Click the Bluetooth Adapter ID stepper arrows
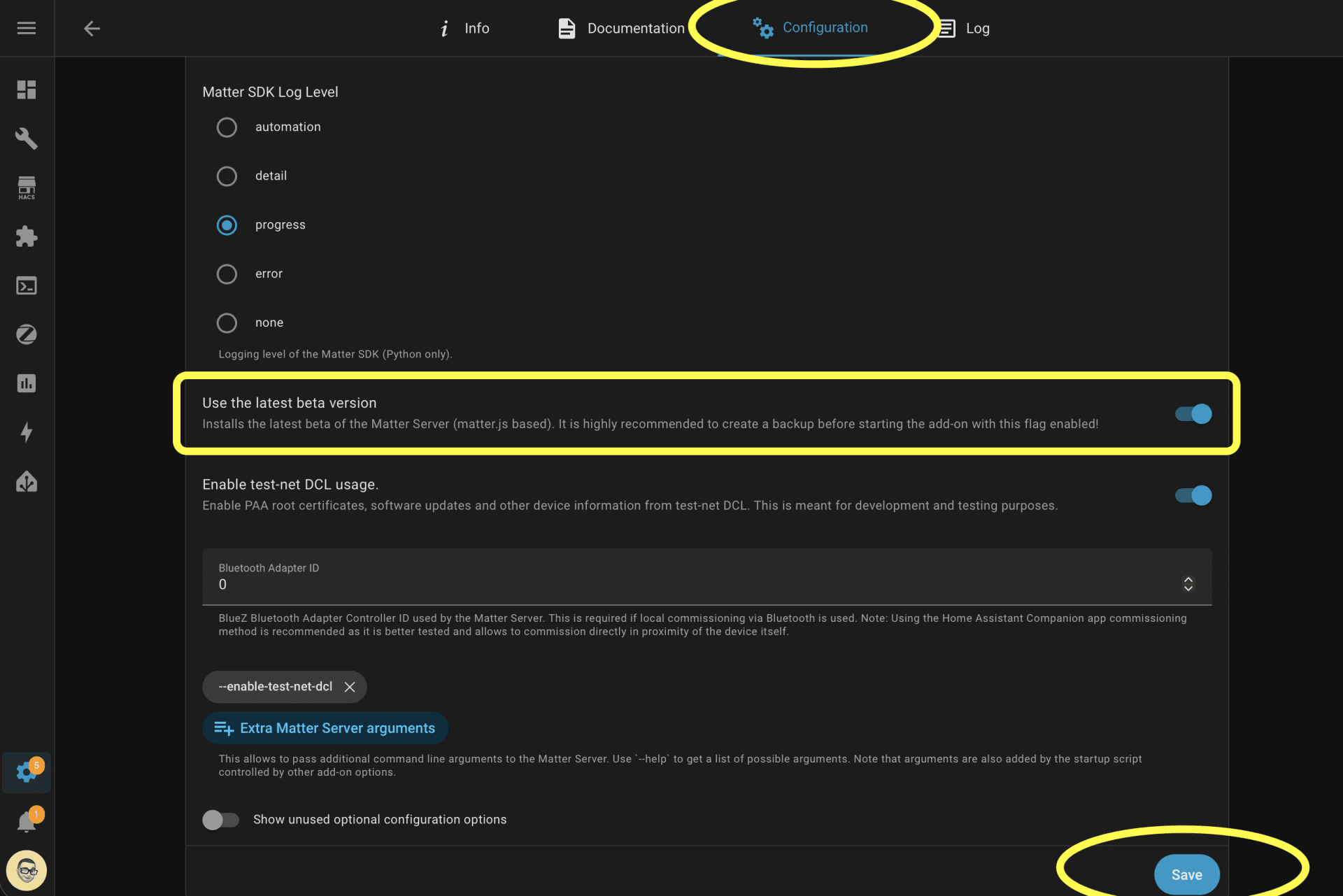Screen dimensions: 1343x896 point(1188,583)
